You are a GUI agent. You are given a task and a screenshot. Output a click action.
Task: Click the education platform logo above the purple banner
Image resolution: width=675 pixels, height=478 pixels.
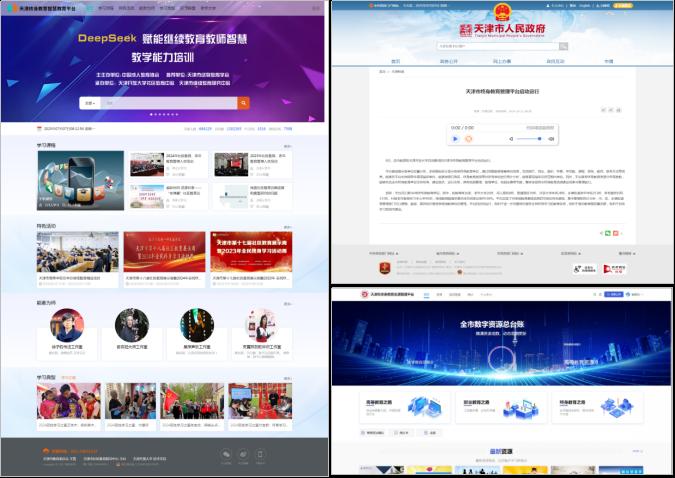42,8
